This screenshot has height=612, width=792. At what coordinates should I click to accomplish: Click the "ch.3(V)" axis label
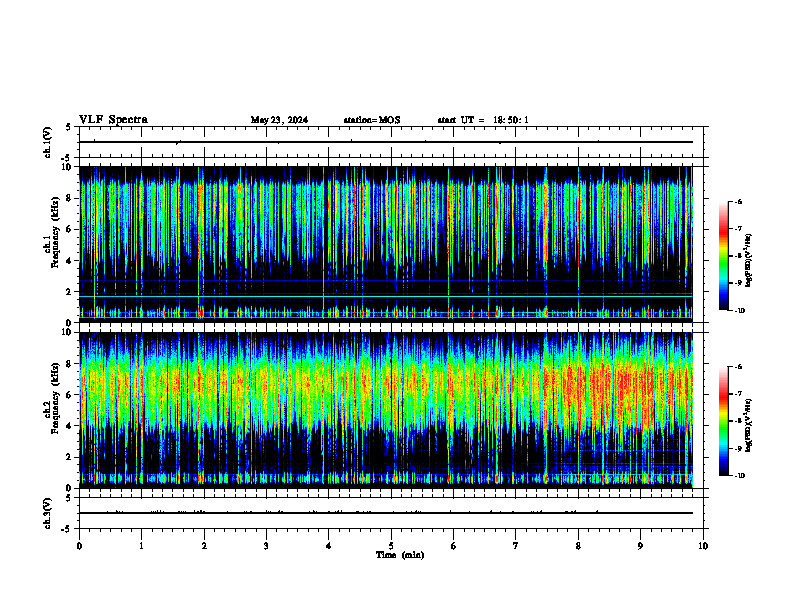pos(47,513)
